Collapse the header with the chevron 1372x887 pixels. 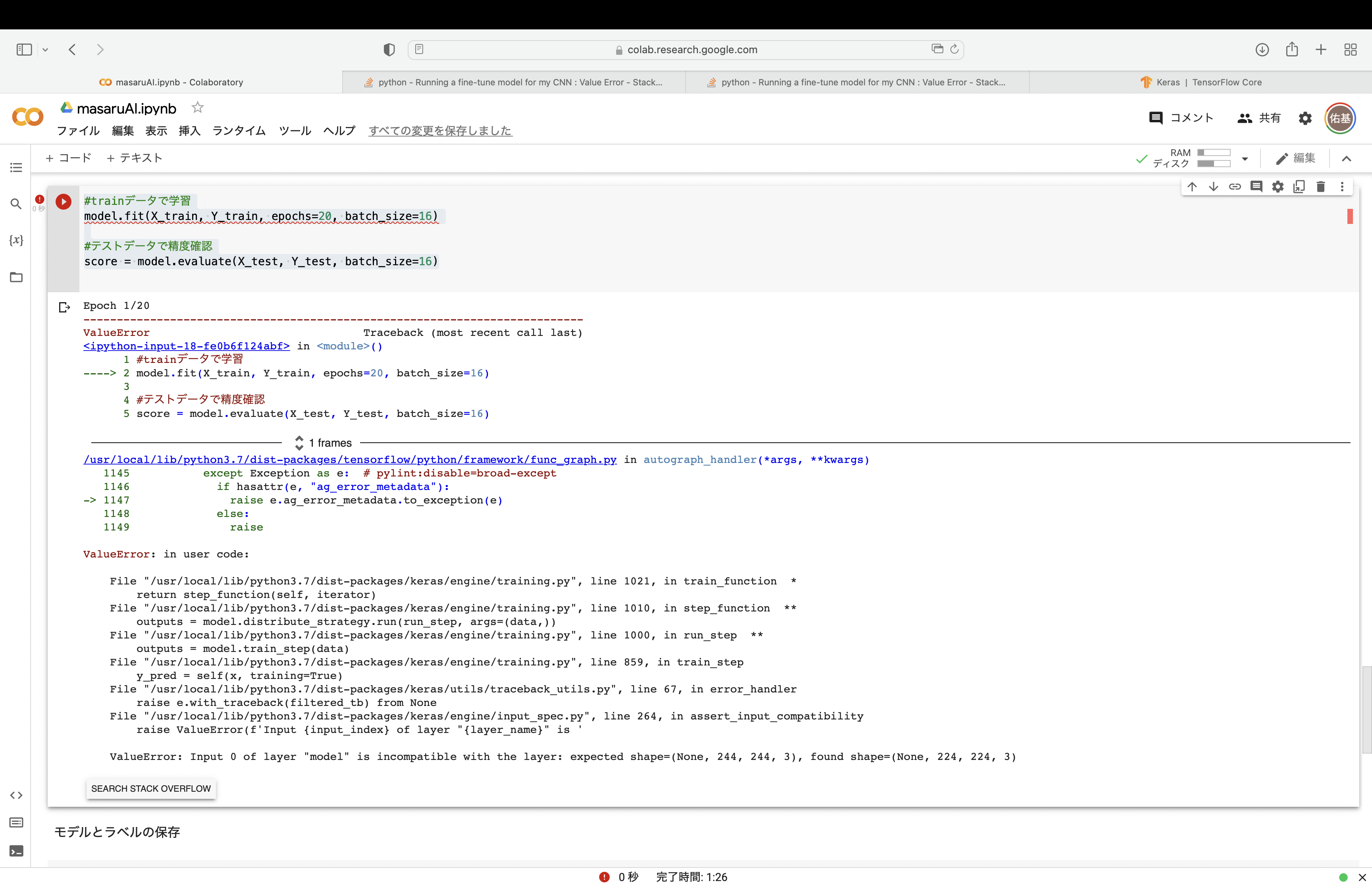pos(1346,158)
